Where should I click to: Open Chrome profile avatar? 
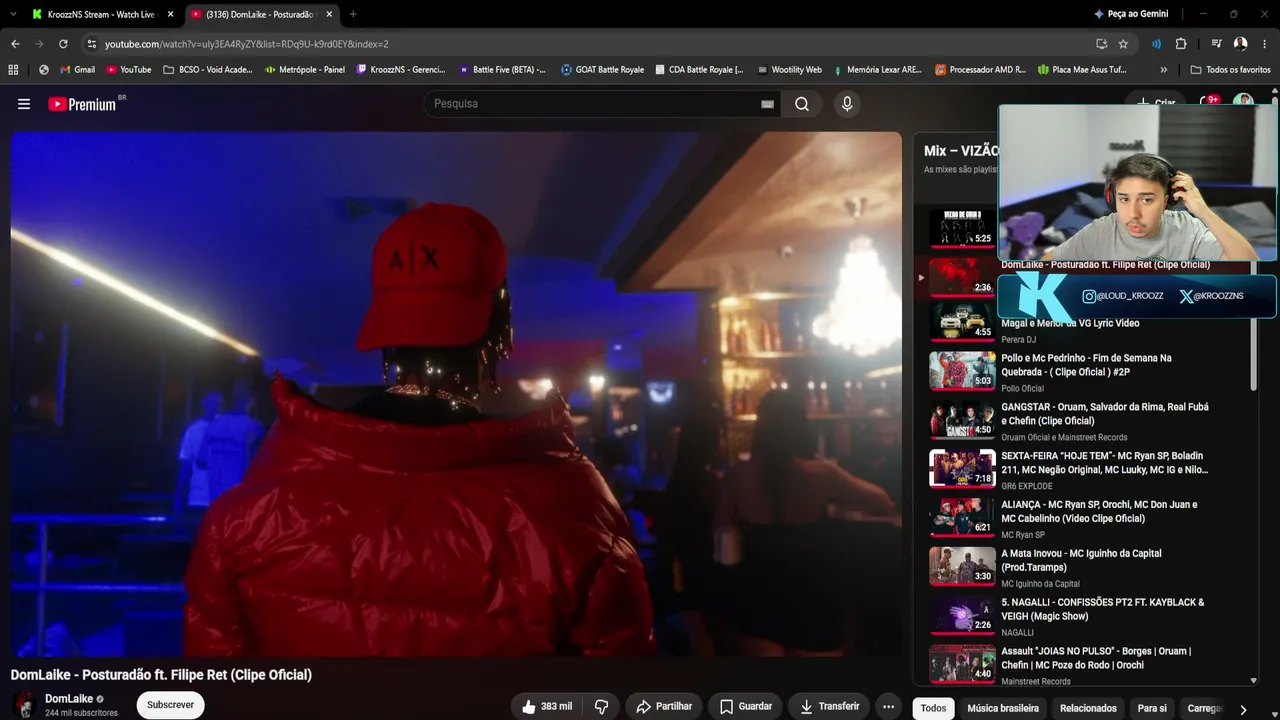tap(1240, 44)
